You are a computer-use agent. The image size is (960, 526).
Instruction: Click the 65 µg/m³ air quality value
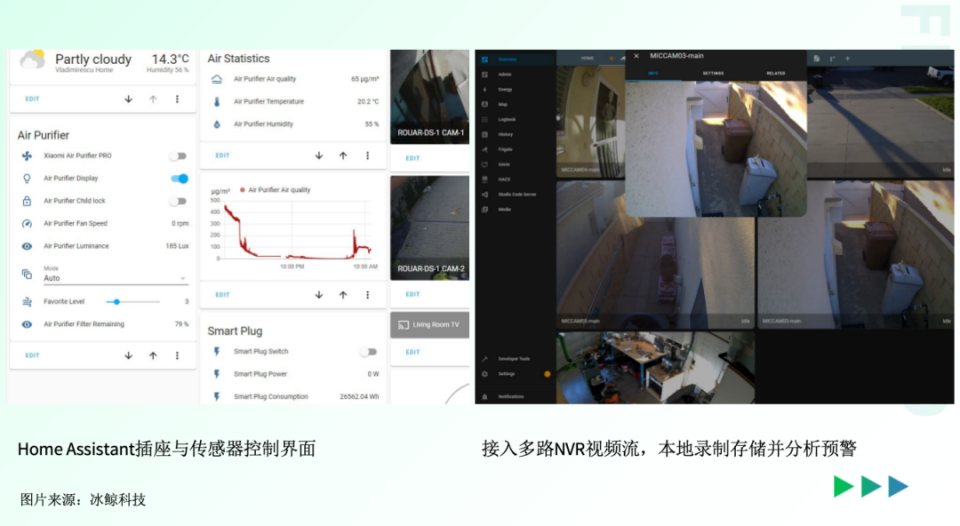coord(365,79)
